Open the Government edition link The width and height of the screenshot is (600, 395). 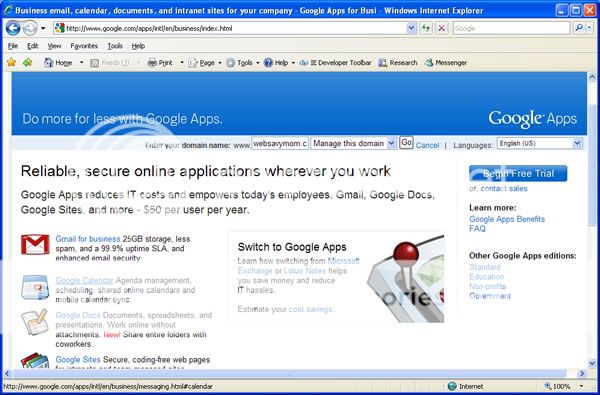pos(490,296)
